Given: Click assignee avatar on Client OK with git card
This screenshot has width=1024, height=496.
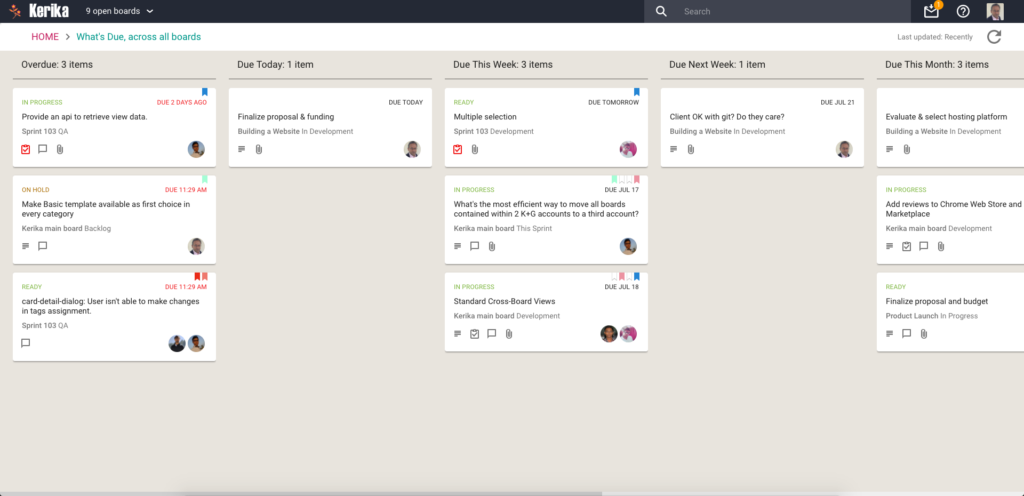Looking at the screenshot, I should tap(844, 149).
